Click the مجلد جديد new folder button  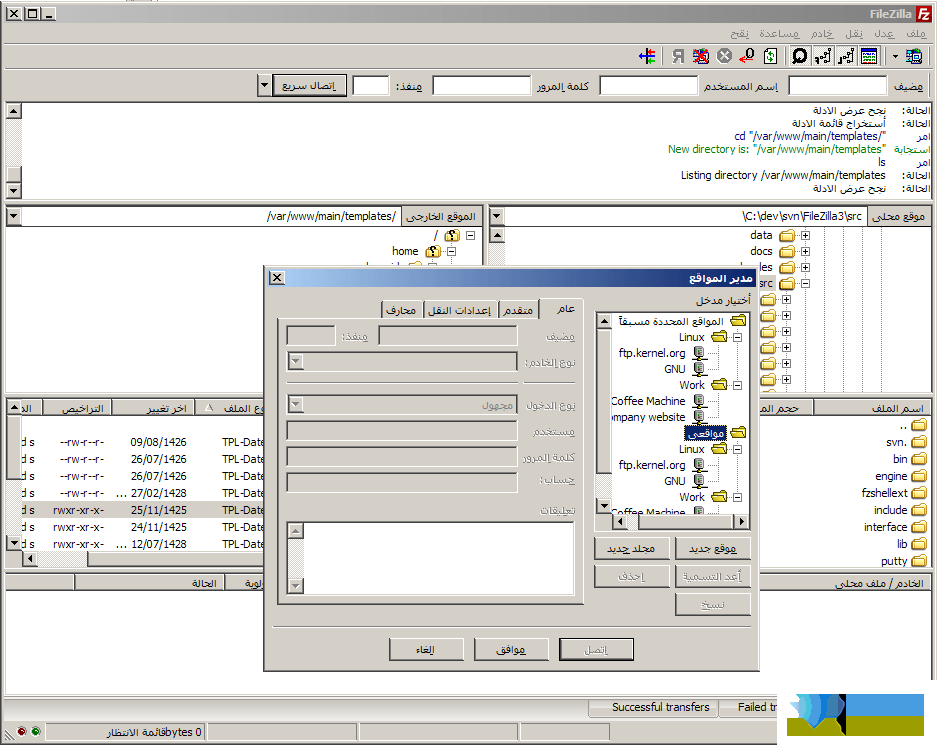click(632, 548)
